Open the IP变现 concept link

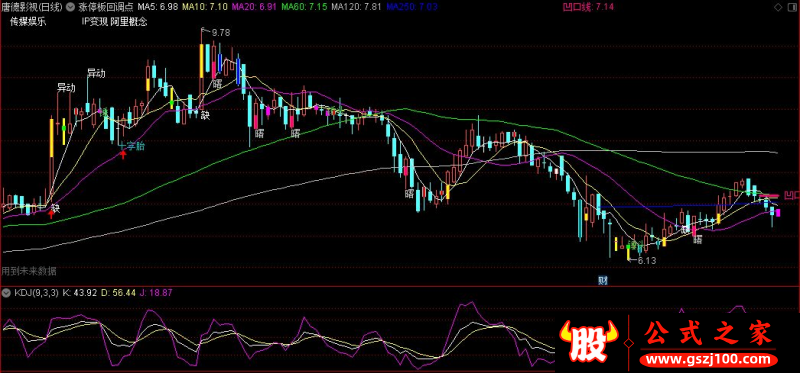click(x=94, y=22)
